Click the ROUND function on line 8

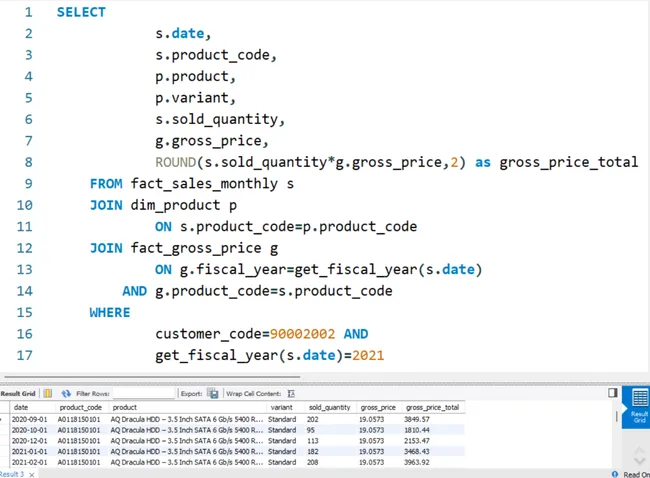tap(175, 162)
